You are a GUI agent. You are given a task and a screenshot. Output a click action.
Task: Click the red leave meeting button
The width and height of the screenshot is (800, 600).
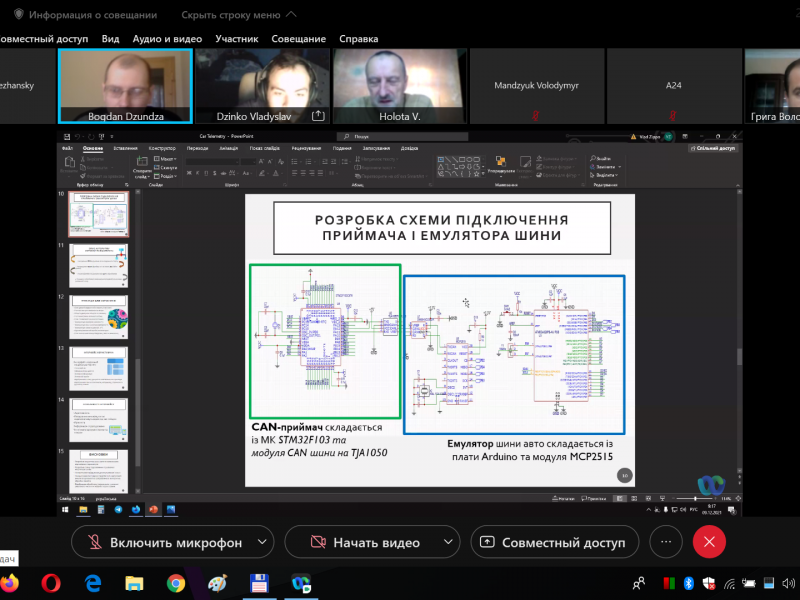pyautogui.click(x=709, y=542)
